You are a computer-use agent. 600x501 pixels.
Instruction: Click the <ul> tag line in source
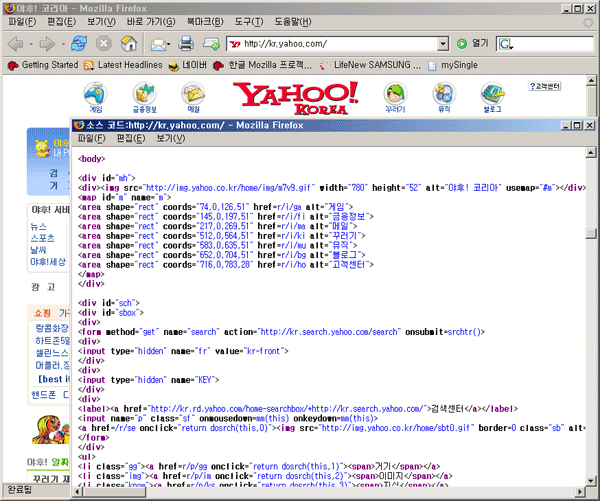click(x=87, y=457)
